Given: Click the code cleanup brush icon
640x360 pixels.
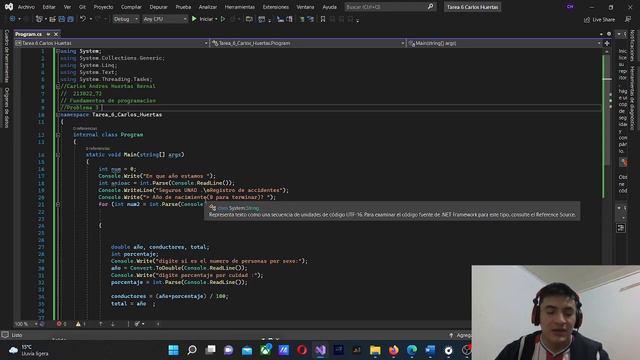Looking at the screenshot, I should click(138, 324).
